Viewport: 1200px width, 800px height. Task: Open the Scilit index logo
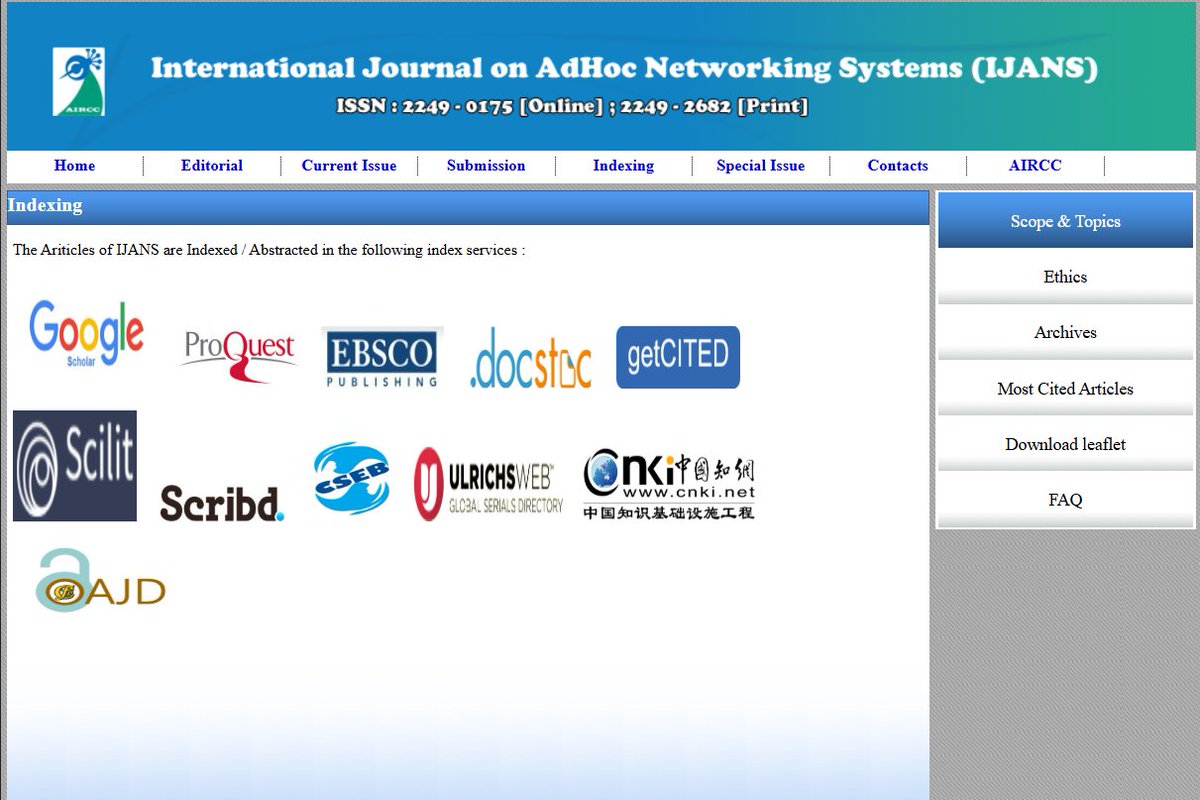point(75,466)
